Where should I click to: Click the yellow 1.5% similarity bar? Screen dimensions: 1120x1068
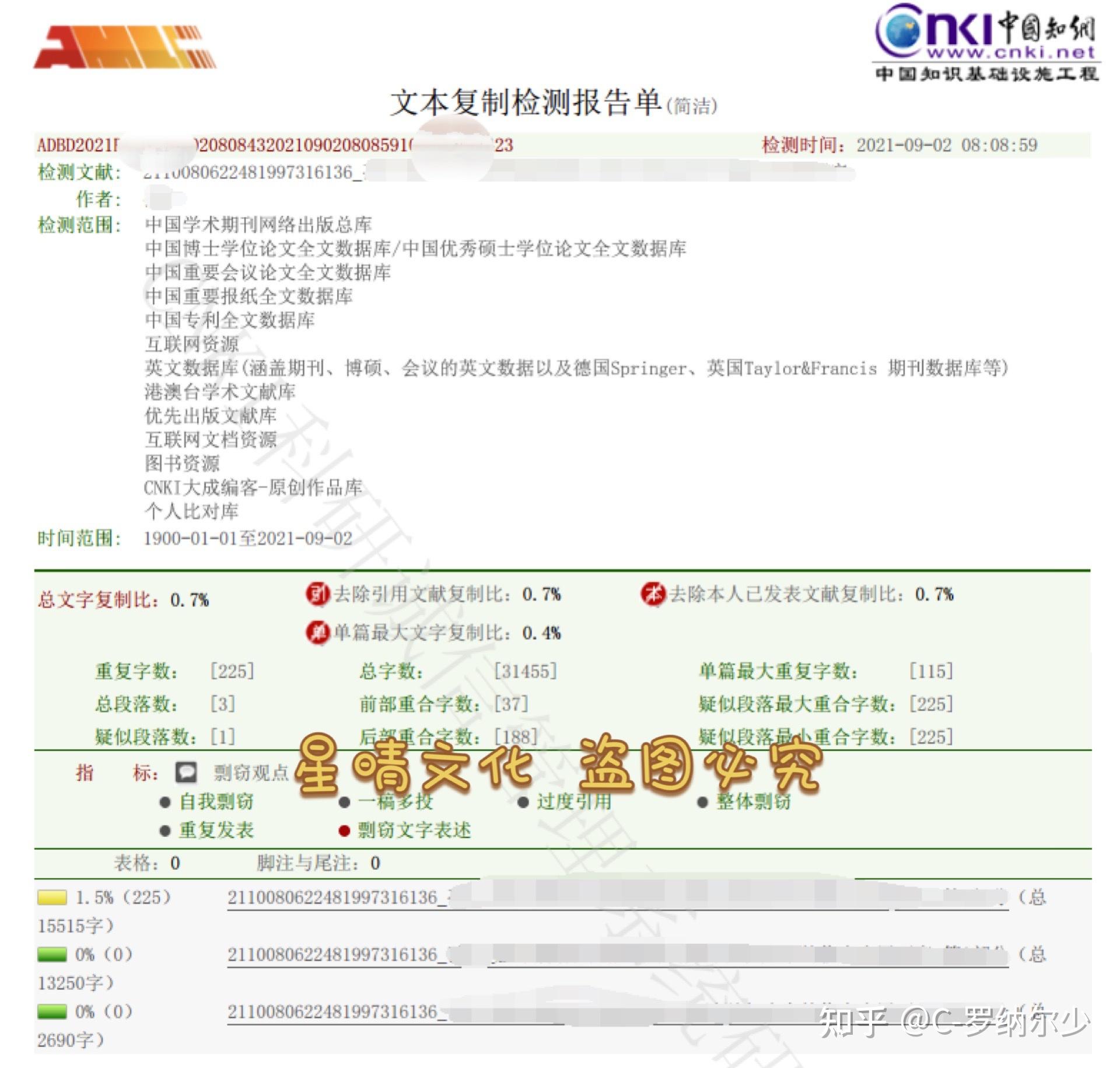52,898
